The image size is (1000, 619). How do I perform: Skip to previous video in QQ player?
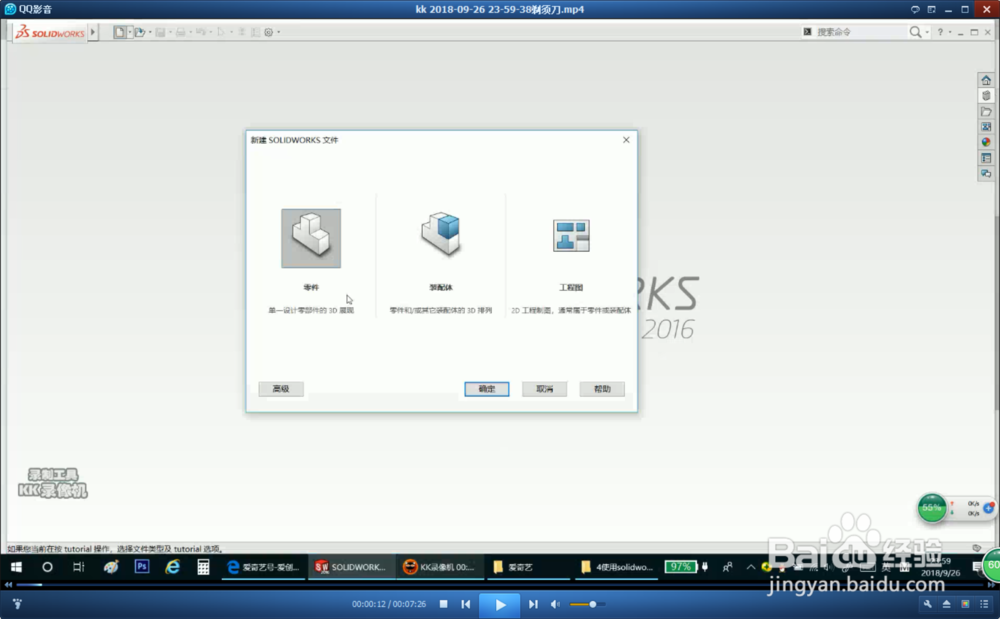[x=466, y=604]
